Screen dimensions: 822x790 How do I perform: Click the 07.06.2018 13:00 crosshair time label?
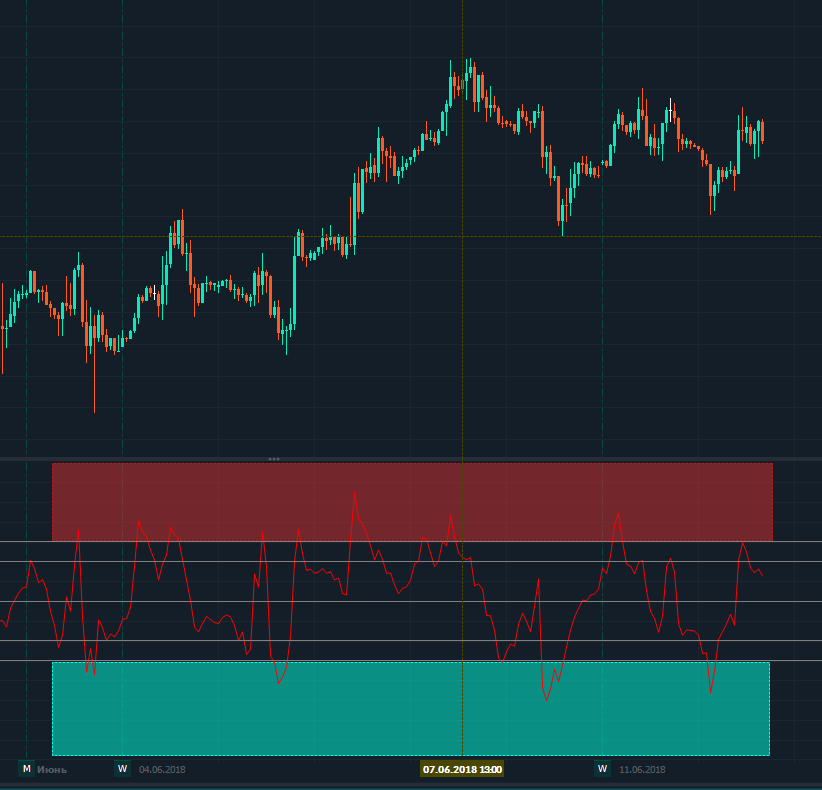[462, 769]
